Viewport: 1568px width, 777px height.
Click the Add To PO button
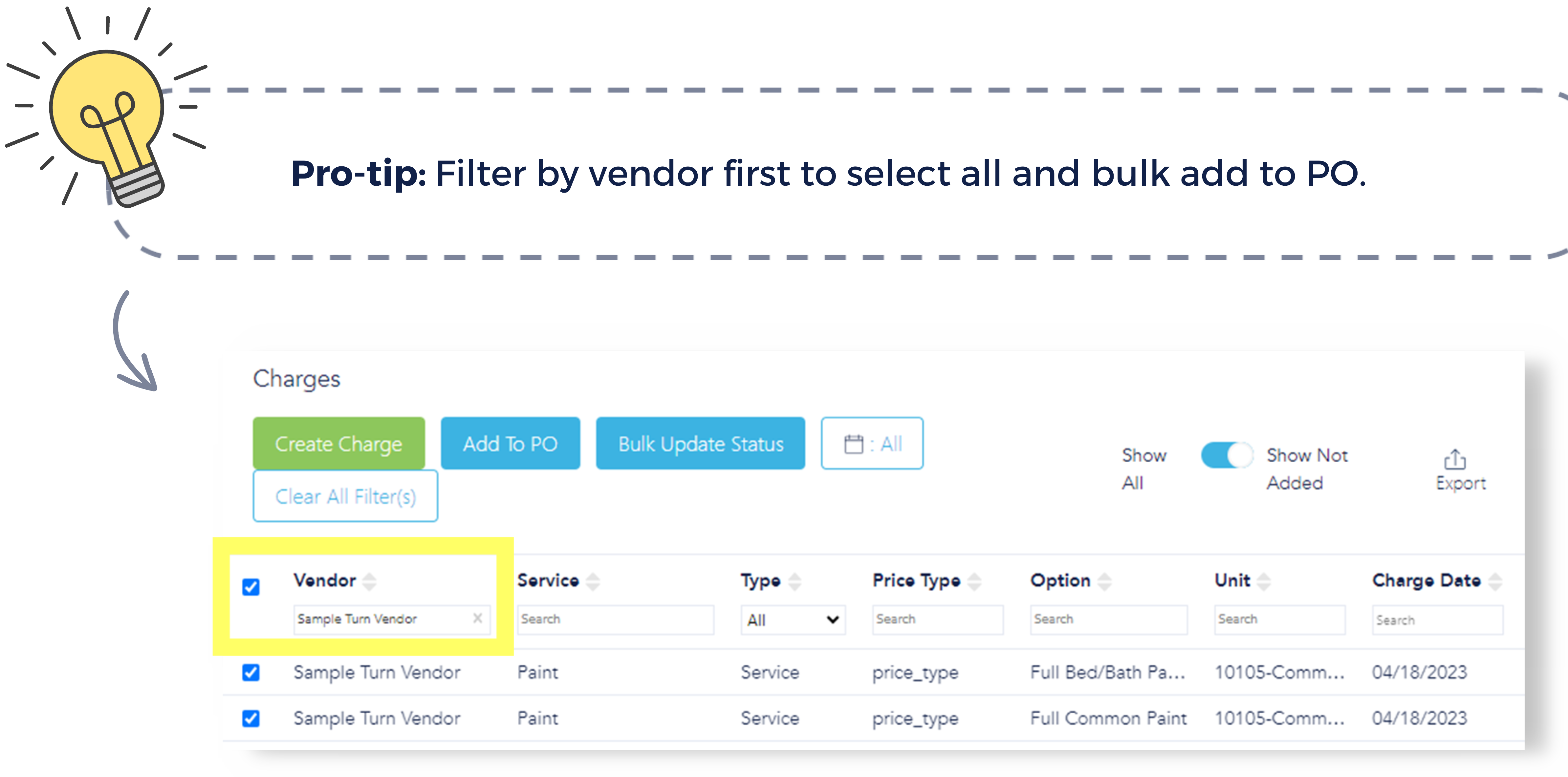click(x=510, y=444)
